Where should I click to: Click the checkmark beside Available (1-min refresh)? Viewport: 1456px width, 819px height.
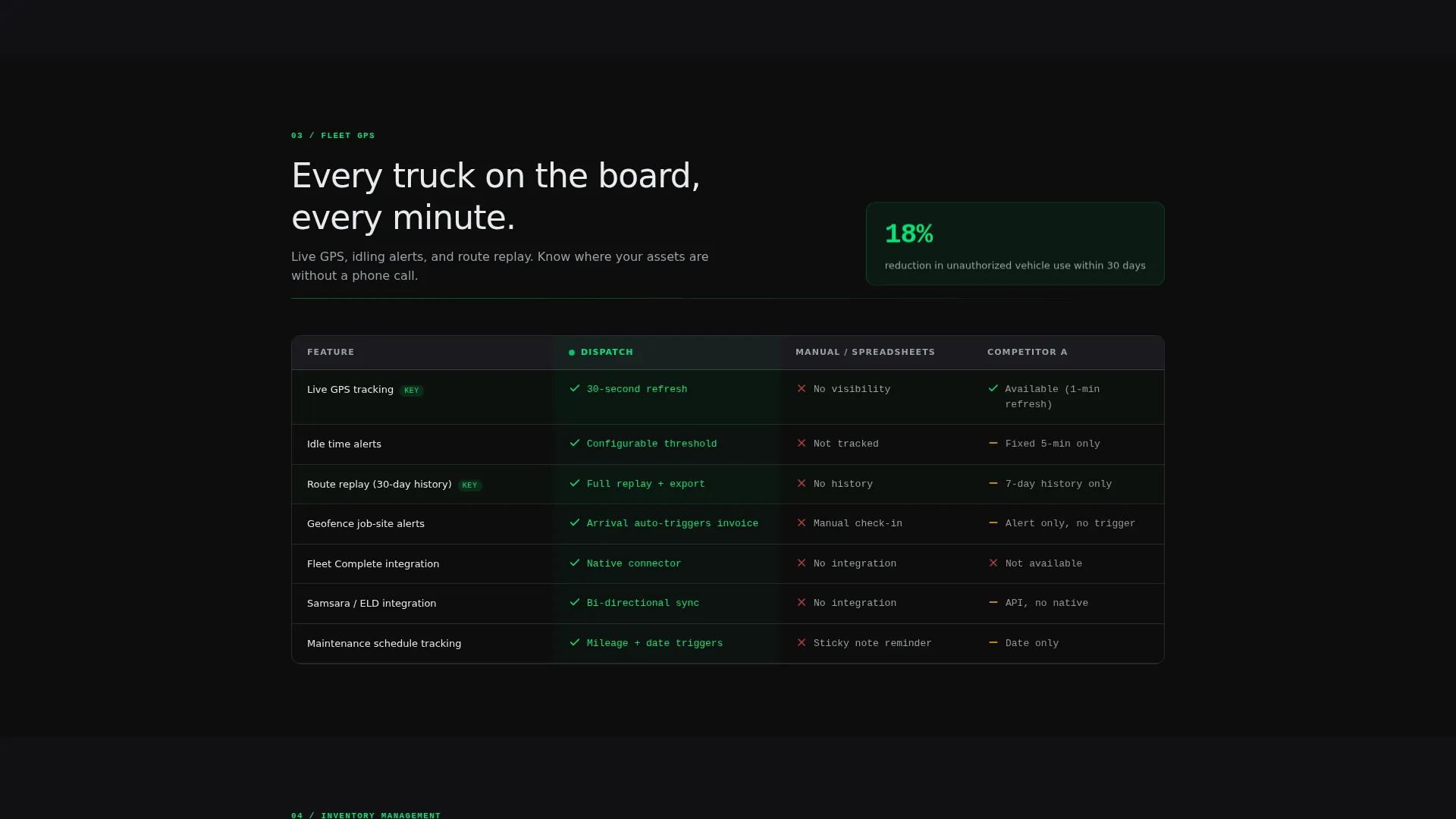click(x=993, y=388)
